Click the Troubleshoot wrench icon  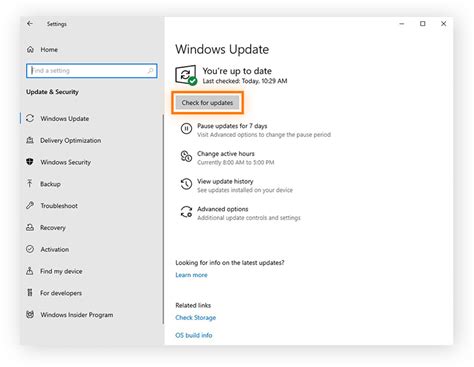[x=30, y=205]
